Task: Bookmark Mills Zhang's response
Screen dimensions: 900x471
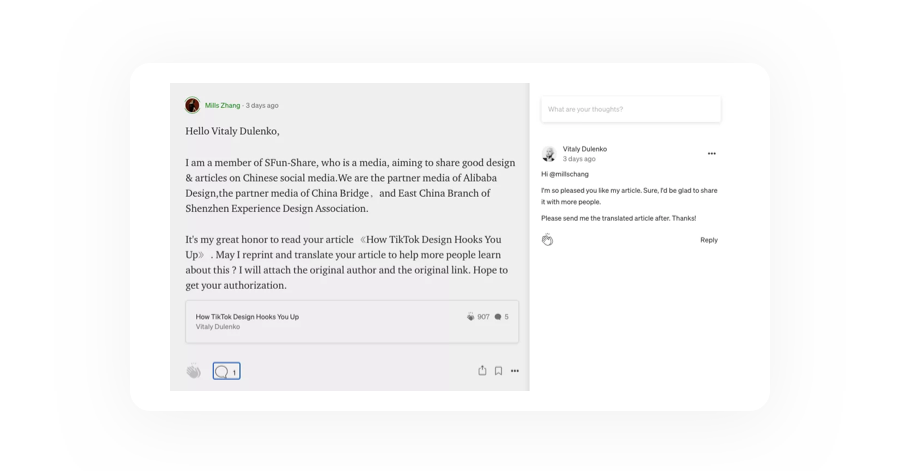Action: coord(498,371)
